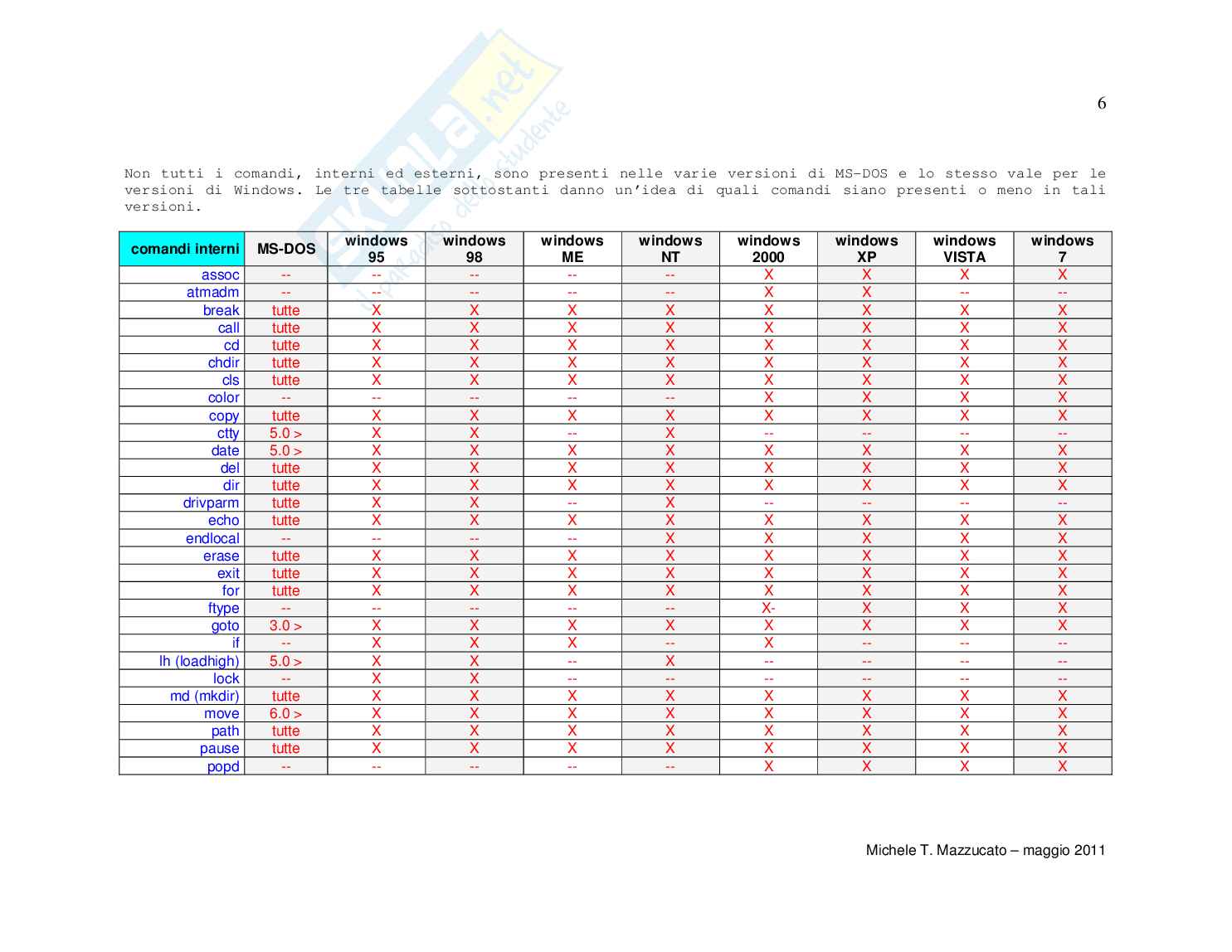1232x952 pixels.
Task: Click the 'ctty' command link
Action: [x=228, y=434]
